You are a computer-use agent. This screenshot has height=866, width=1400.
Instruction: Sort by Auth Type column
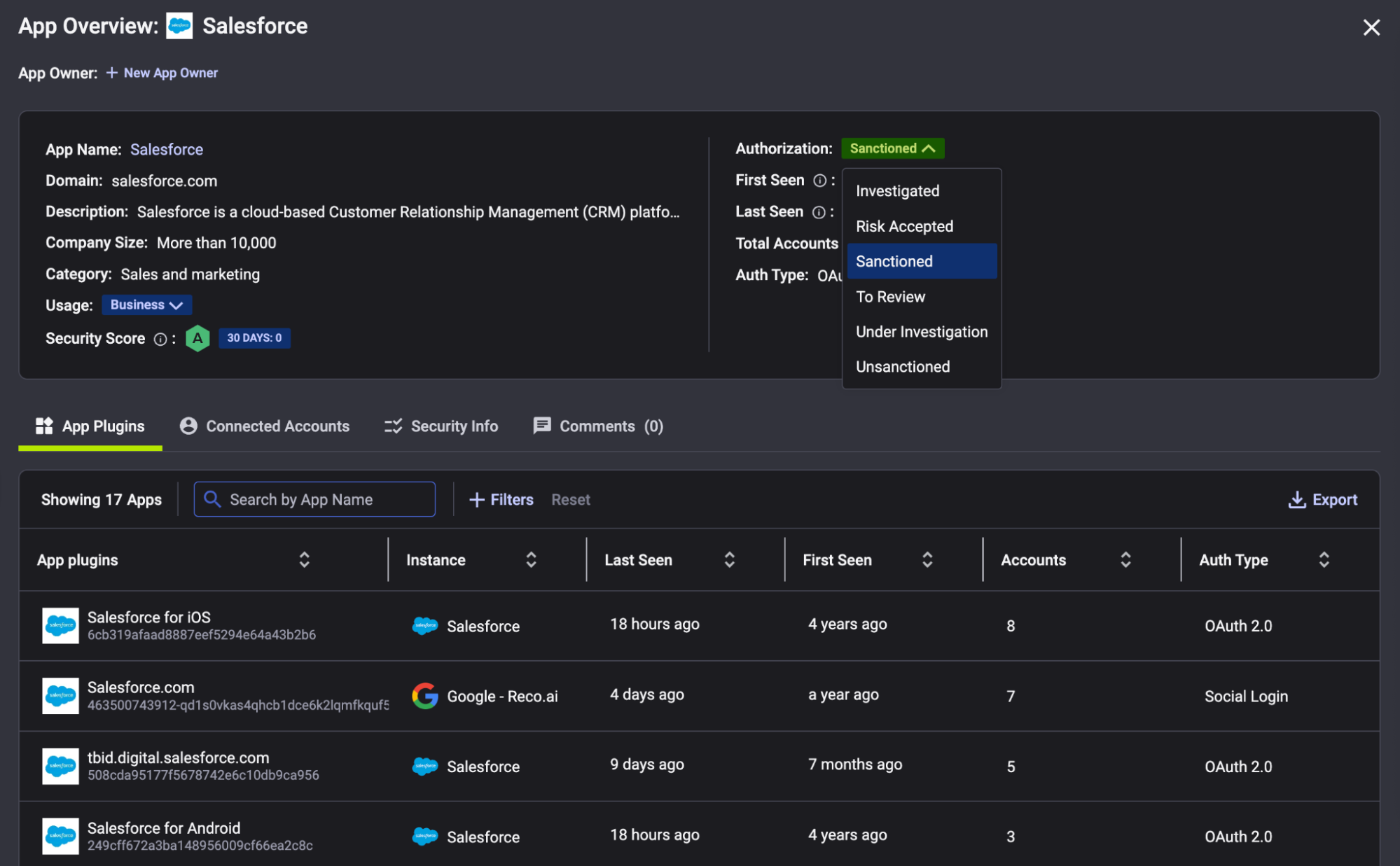click(x=1324, y=560)
